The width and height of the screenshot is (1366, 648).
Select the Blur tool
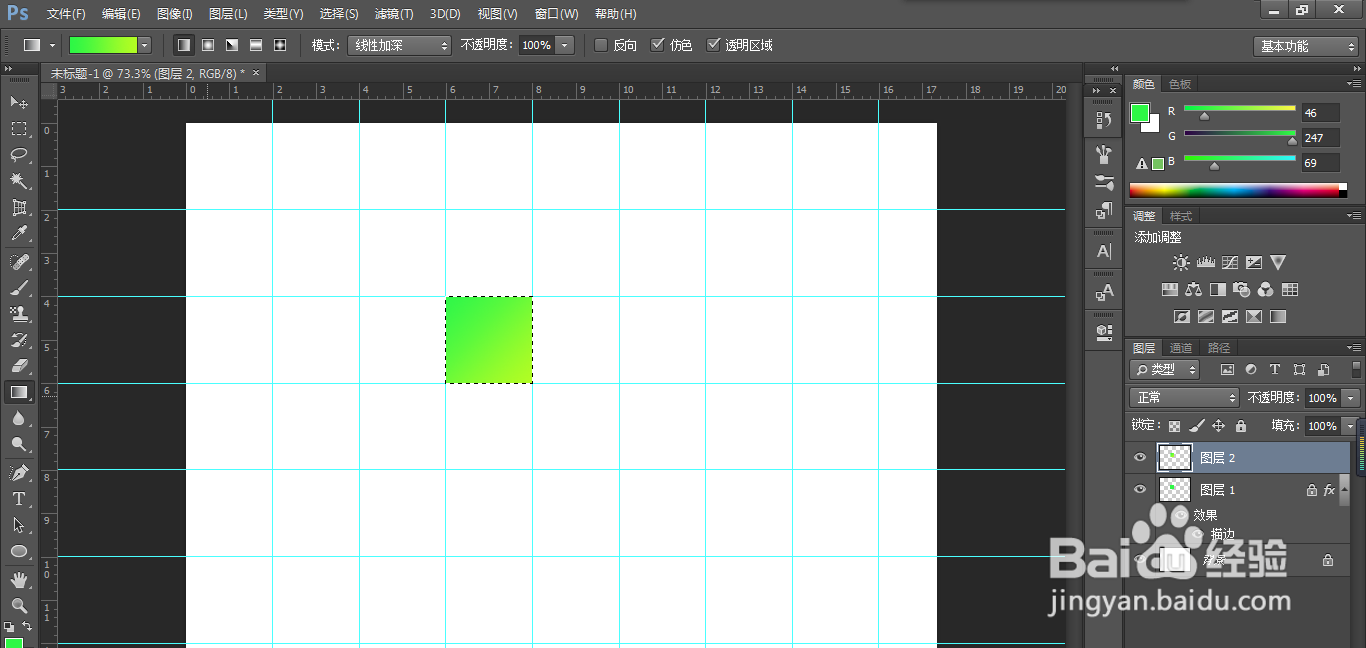coord(19,419)
